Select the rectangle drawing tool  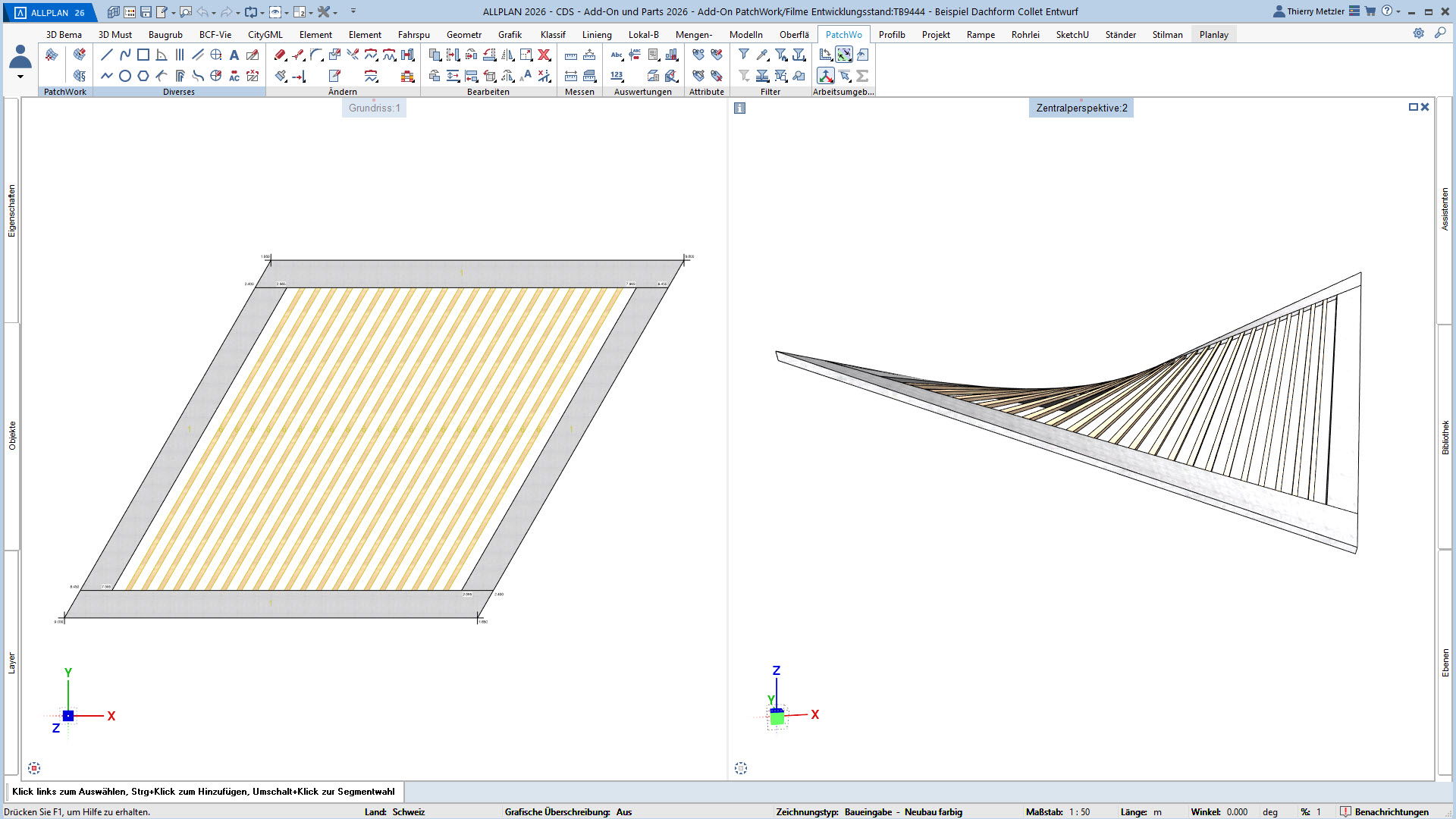pyautogui.click(x=143, y=55)
